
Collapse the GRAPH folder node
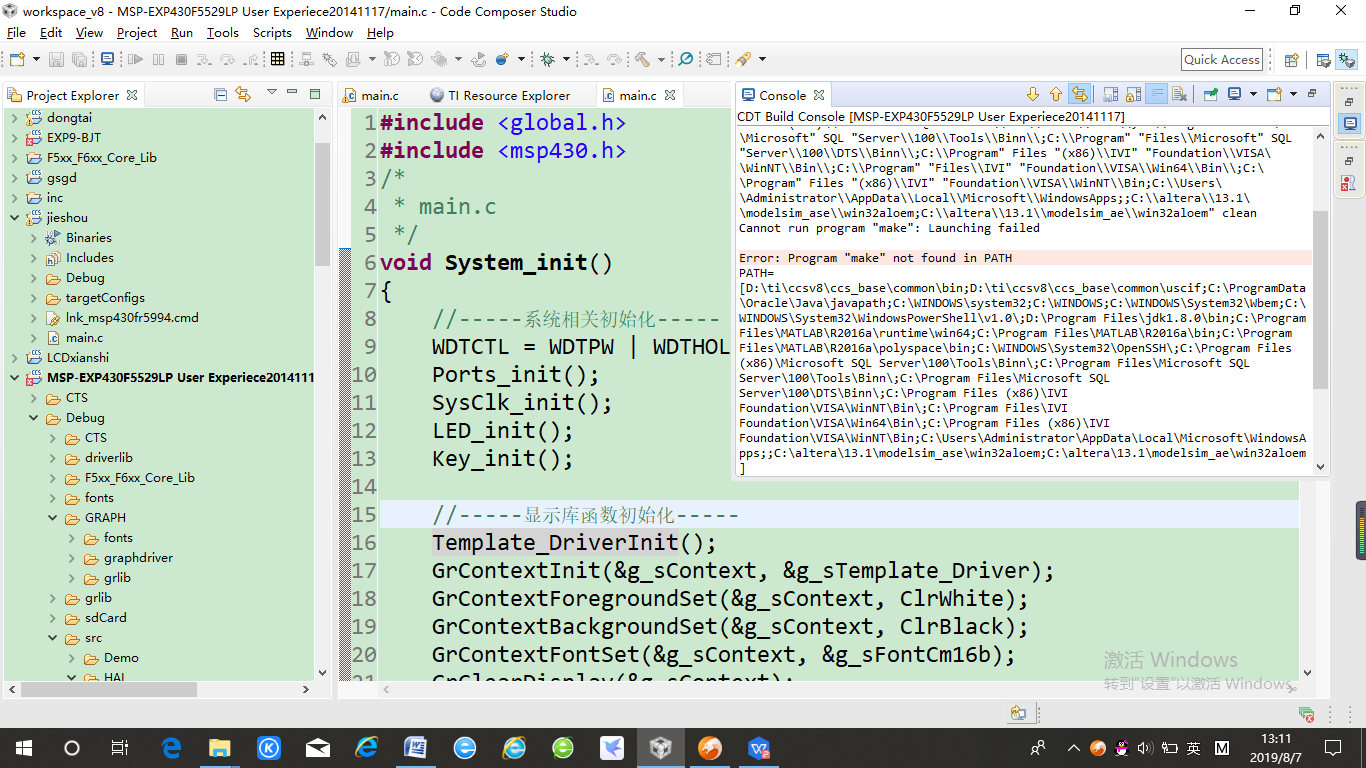click(x=53, y=517)
